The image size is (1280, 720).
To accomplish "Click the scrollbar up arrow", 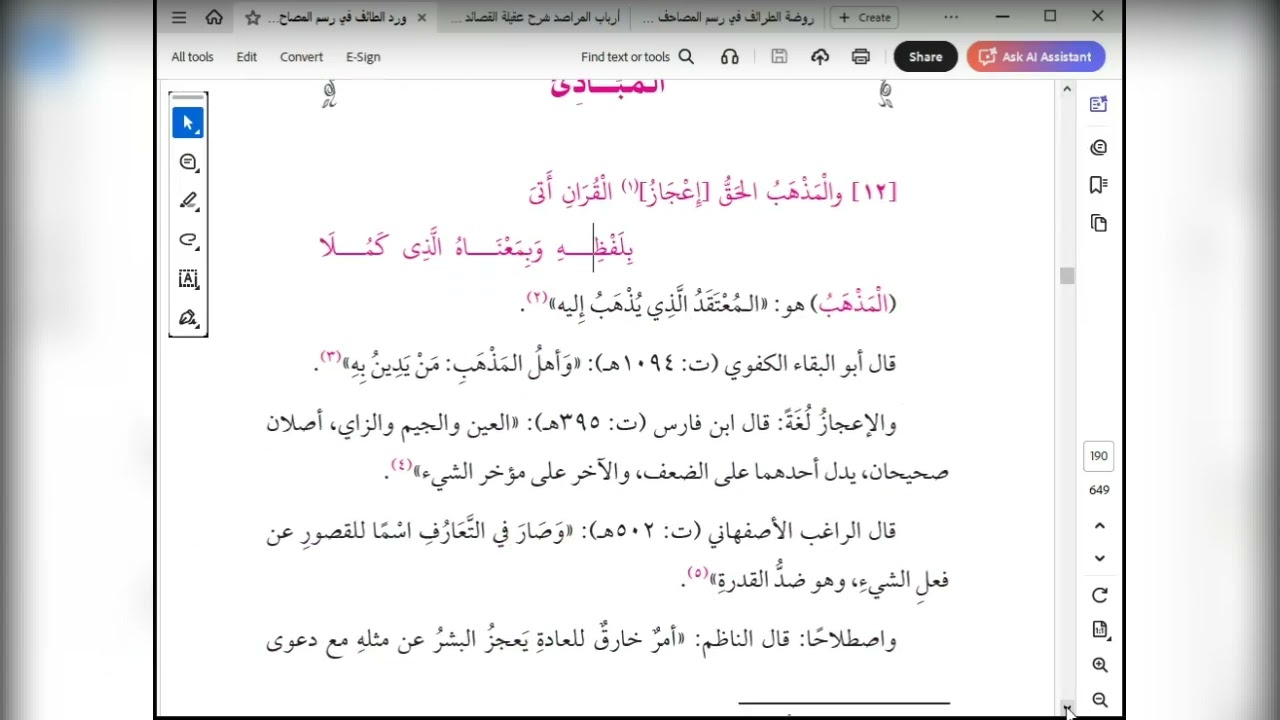I will coord(1067,89).
